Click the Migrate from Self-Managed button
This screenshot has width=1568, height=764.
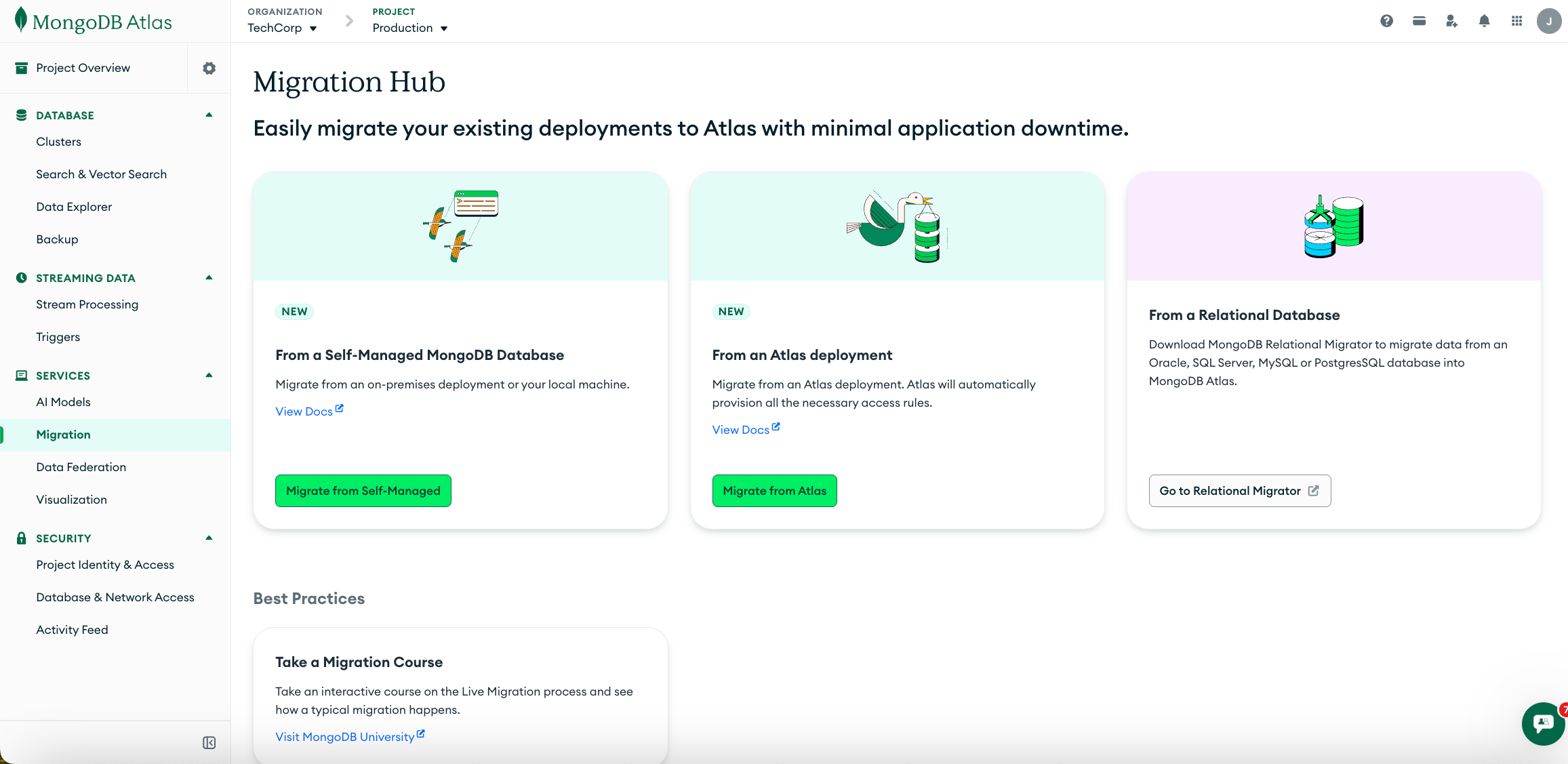(x=363, y=491)
